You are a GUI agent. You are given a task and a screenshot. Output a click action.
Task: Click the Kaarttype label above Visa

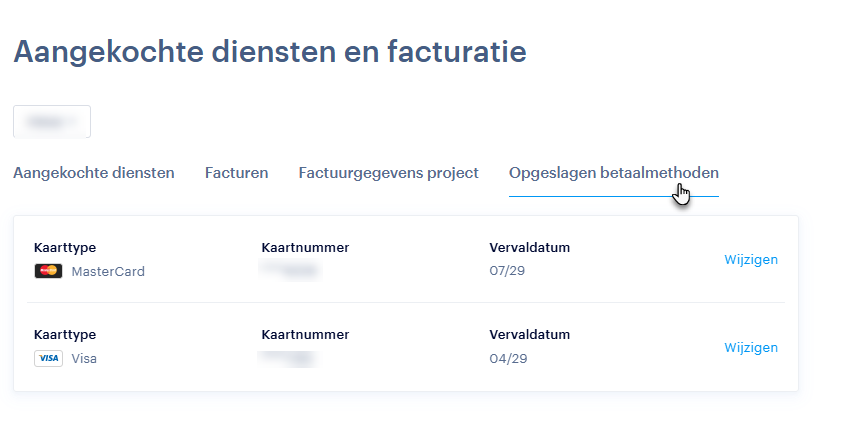[x=65, y=335]
